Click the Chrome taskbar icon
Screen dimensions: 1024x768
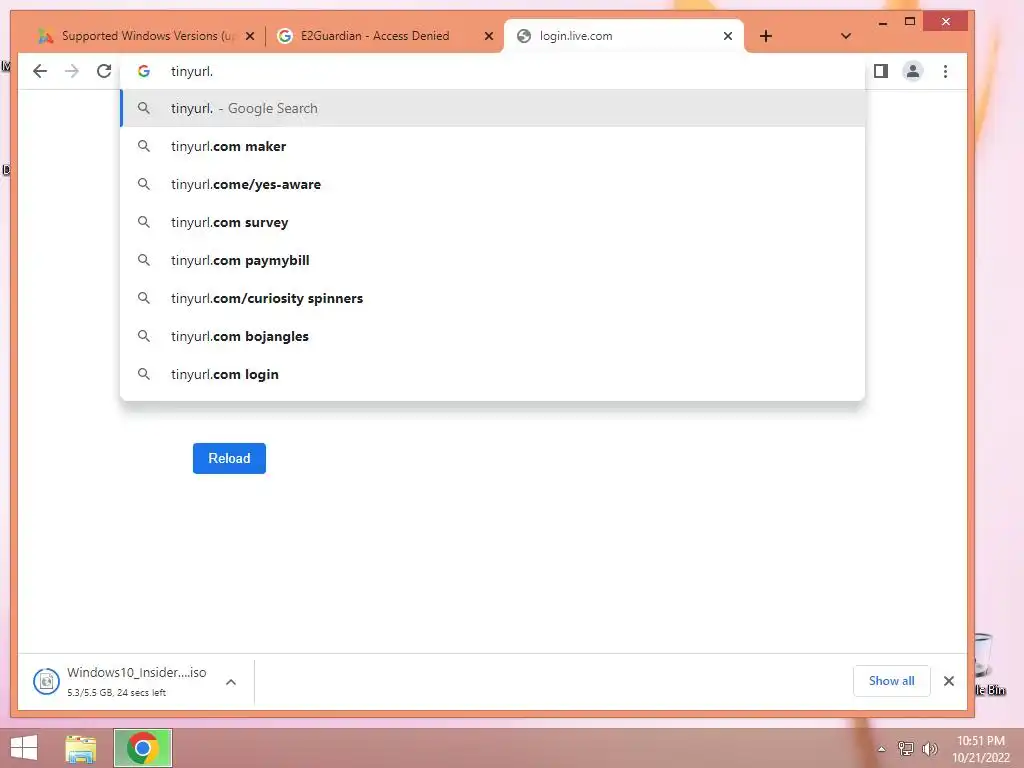(143, 748)
